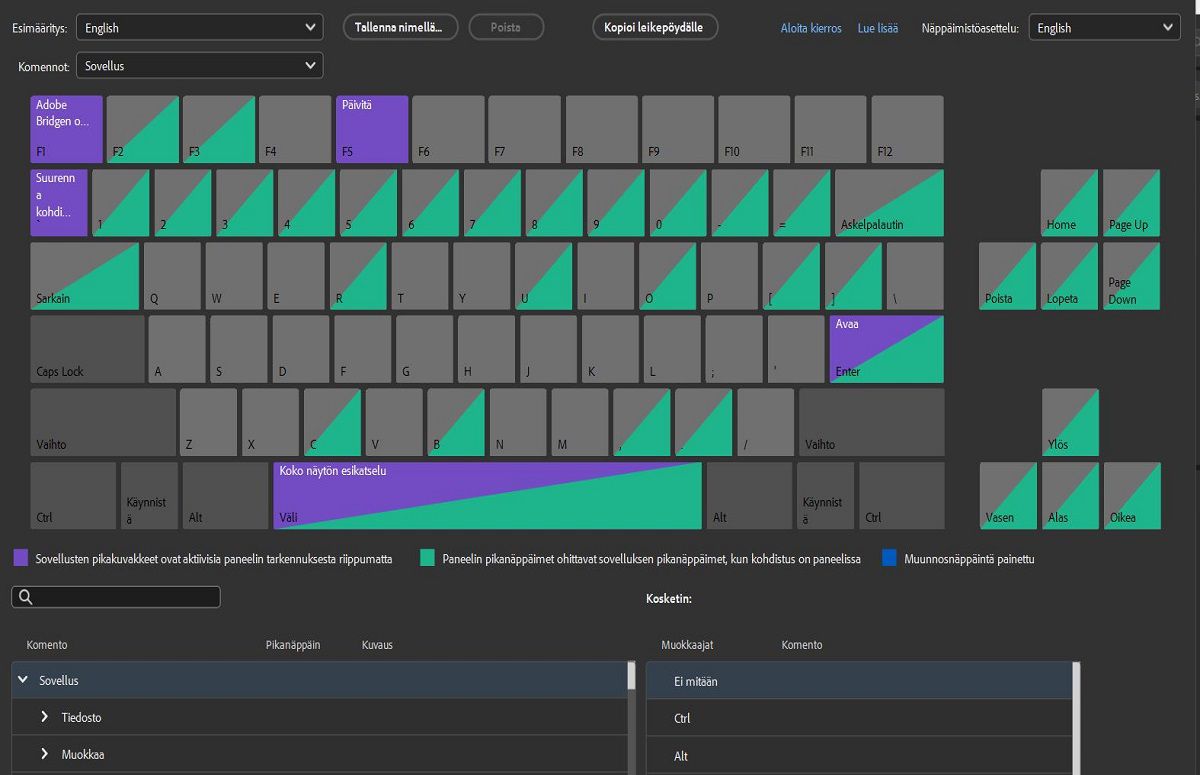Screen dimensions: 1200x775
Task: Select the B key
Action: coord(456,422)
